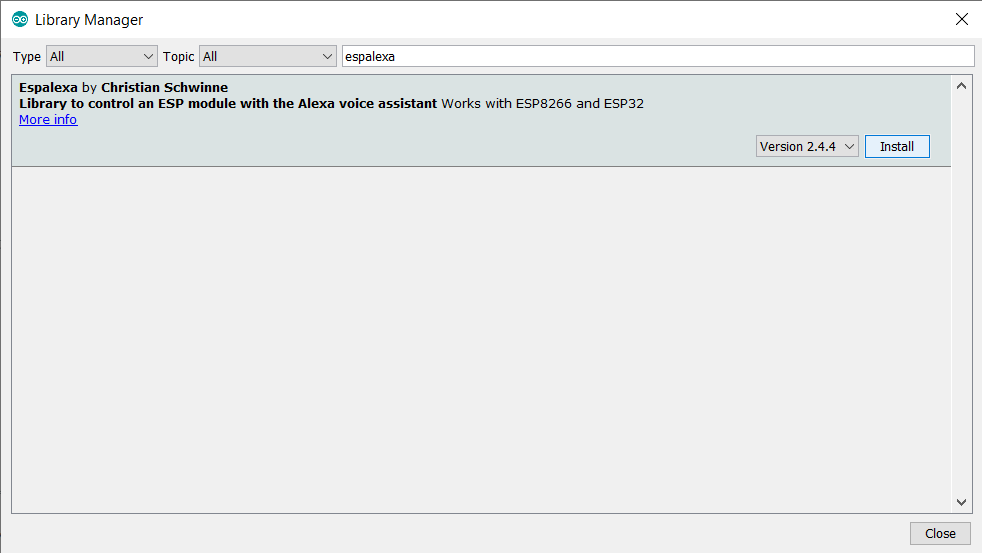Open the More info link

click(x=48, y=120)
